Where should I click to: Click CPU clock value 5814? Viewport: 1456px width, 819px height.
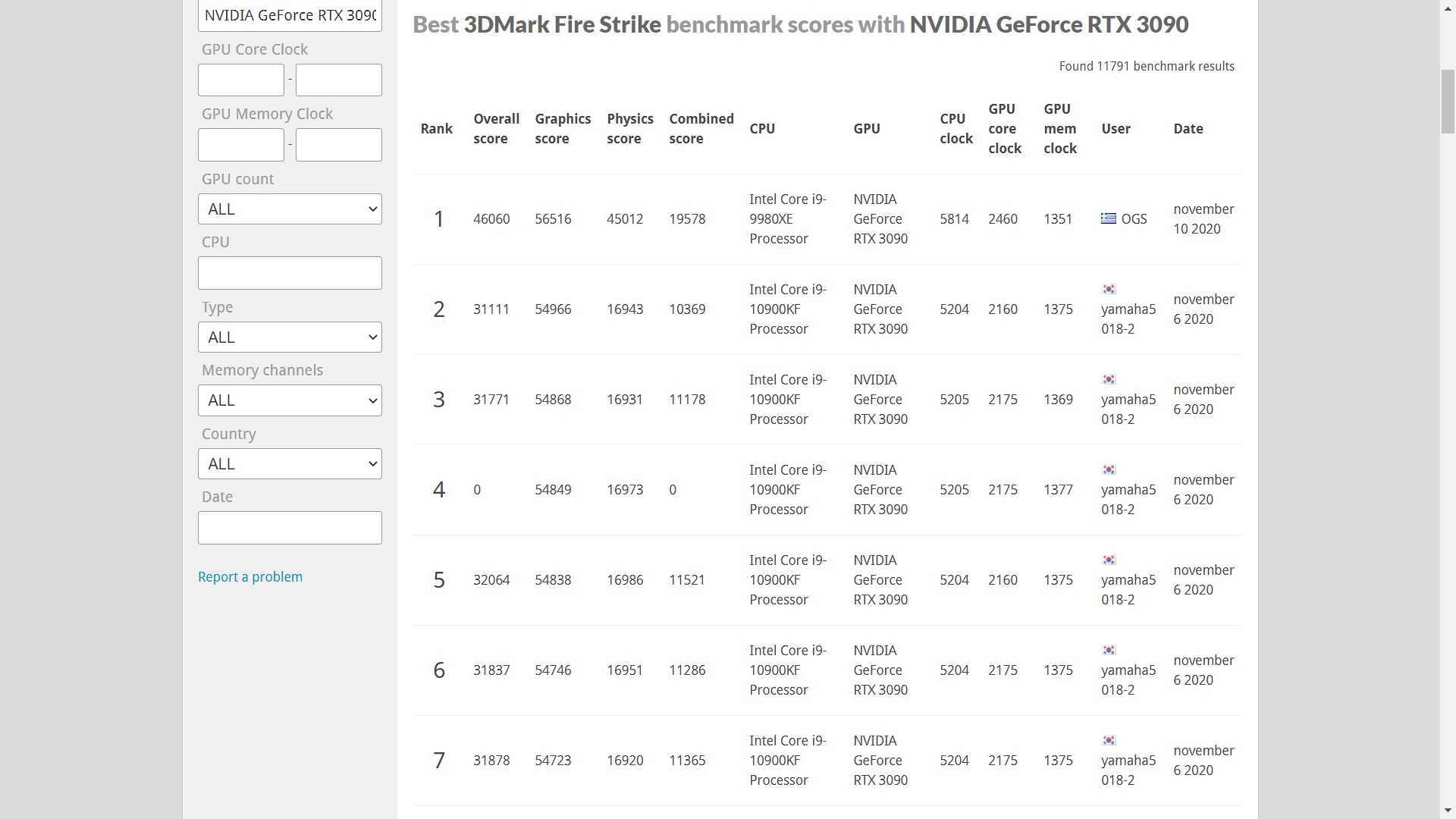tap(954, 219)
